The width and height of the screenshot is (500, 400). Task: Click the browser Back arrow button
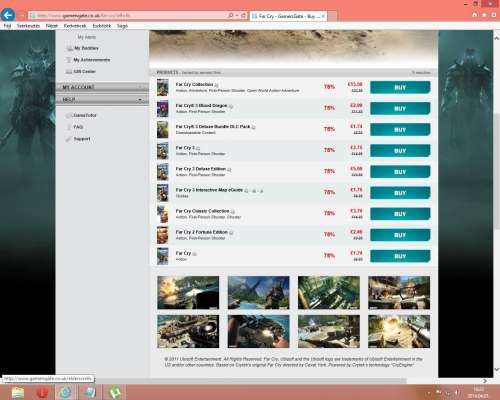pyautogui.click(x=8, y=15)
